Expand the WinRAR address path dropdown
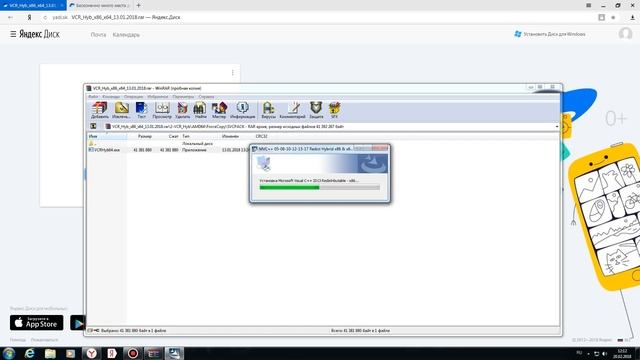The image size is (640, 360). point(557,127)
